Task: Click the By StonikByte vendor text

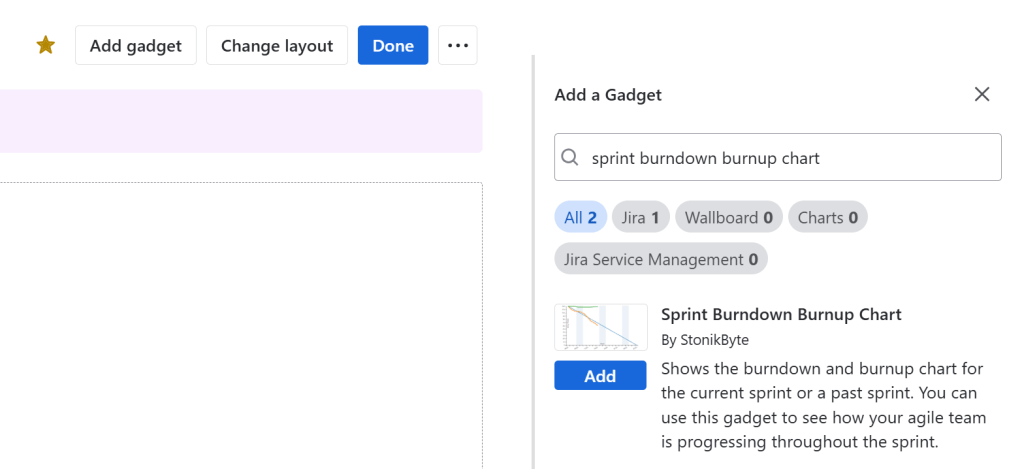Action: (705, 340)
